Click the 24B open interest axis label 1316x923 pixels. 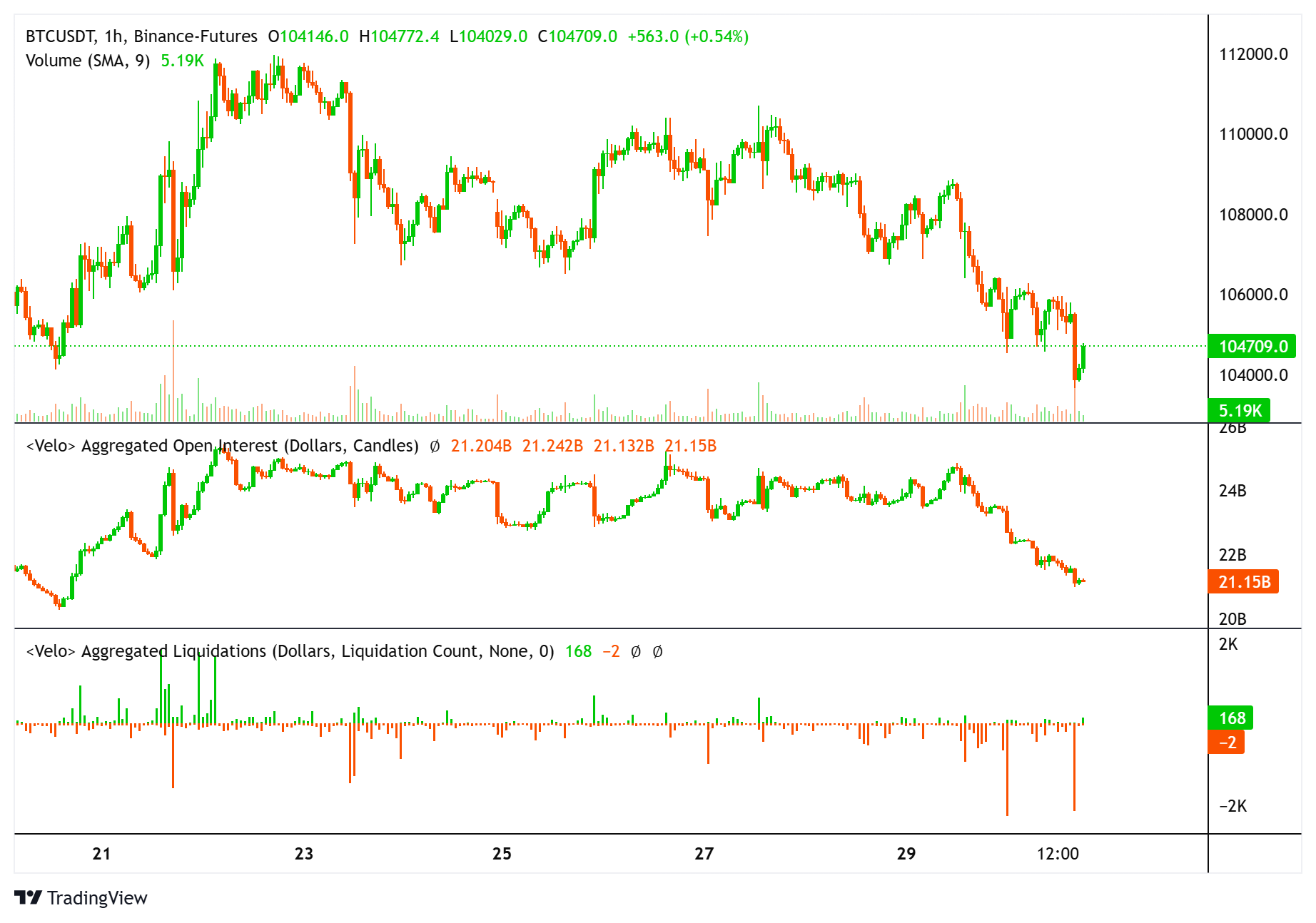1233,491
